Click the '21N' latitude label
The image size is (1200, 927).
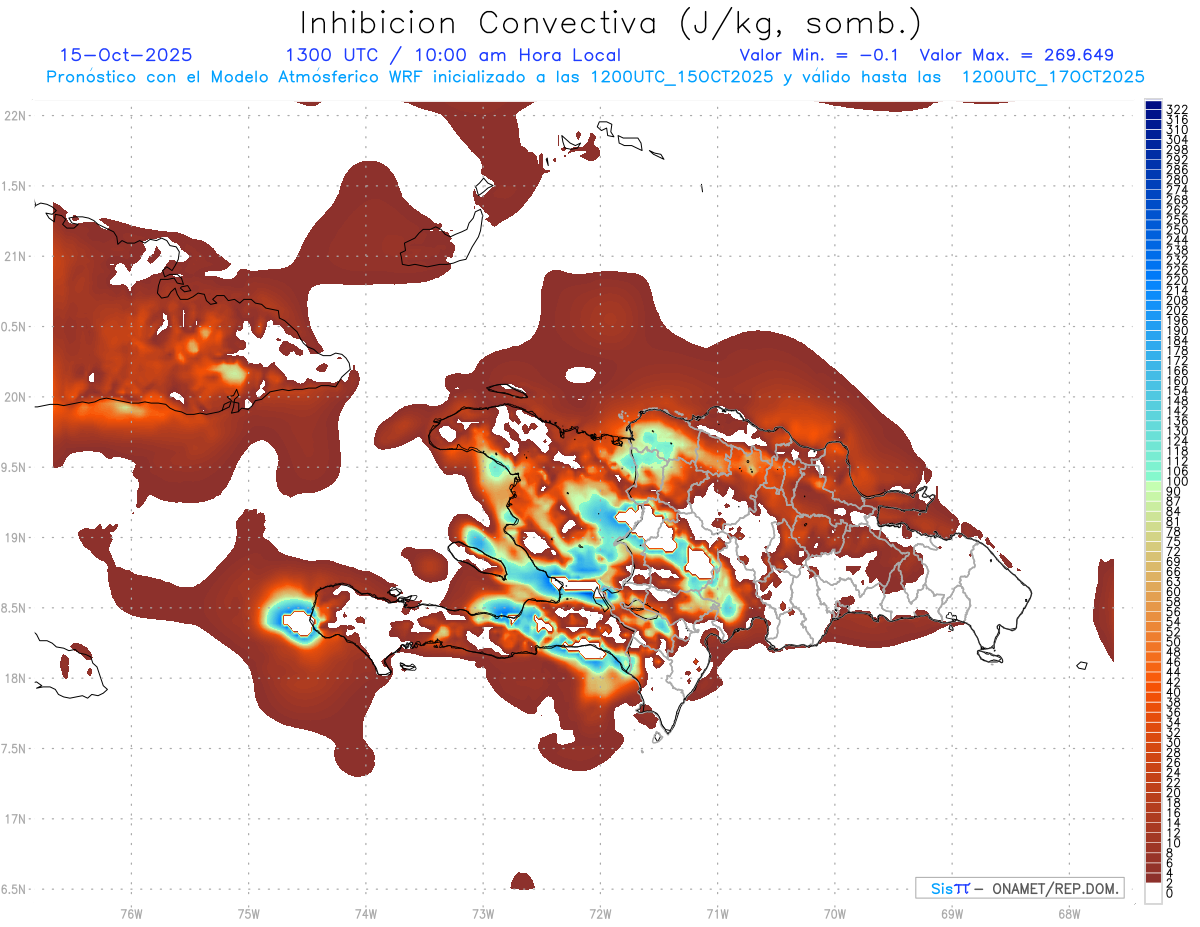(15, 256)
